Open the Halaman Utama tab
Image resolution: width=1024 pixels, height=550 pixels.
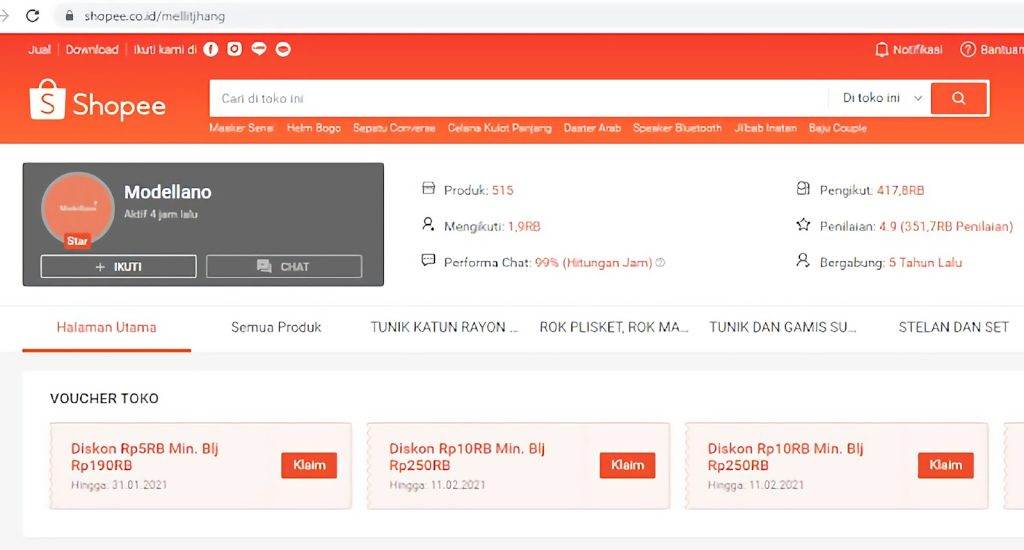click(106, 327)
